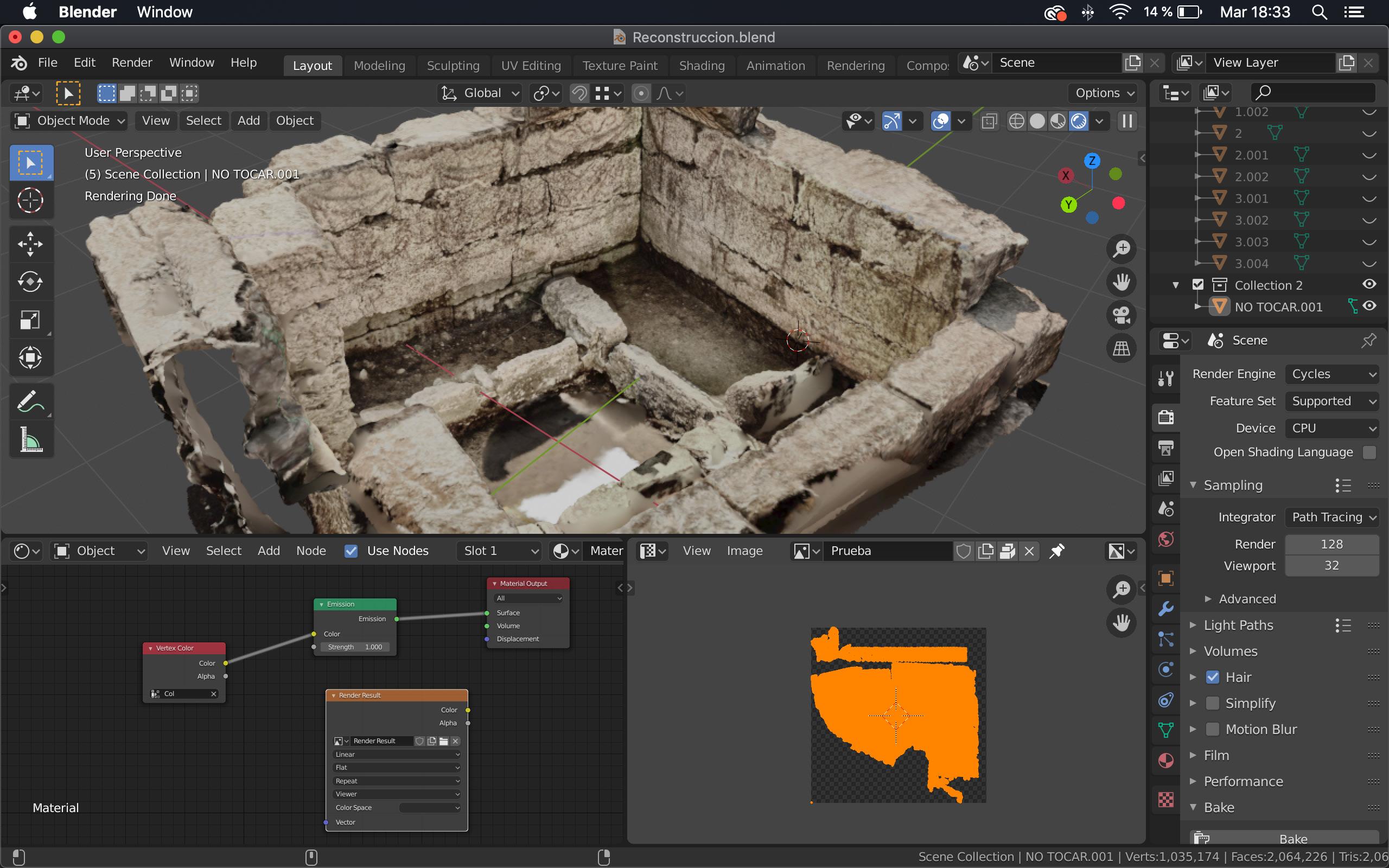Toggle the Use Nodes checkbox
The height and width of the screenshot is (868, 1389).
(351, 551)
